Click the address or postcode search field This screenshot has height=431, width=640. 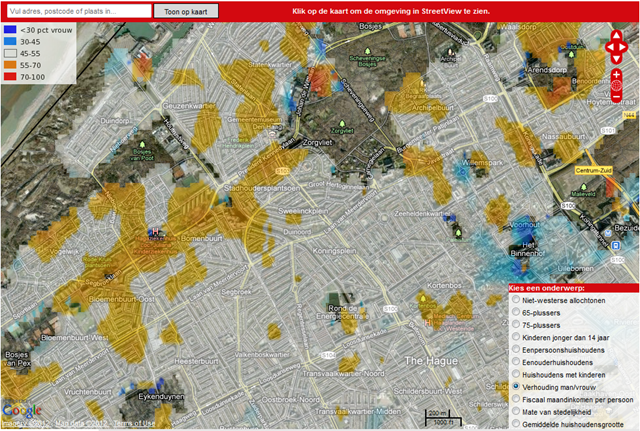point(77,11)
